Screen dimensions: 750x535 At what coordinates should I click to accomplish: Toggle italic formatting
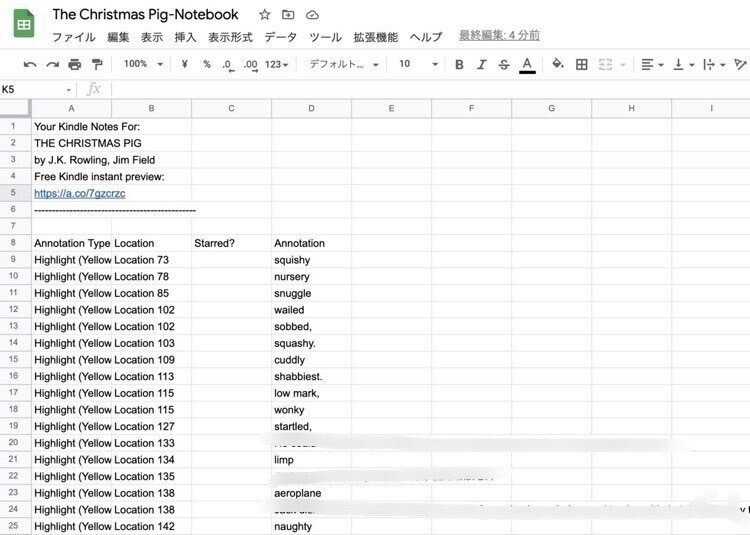(x=482, y=65)
